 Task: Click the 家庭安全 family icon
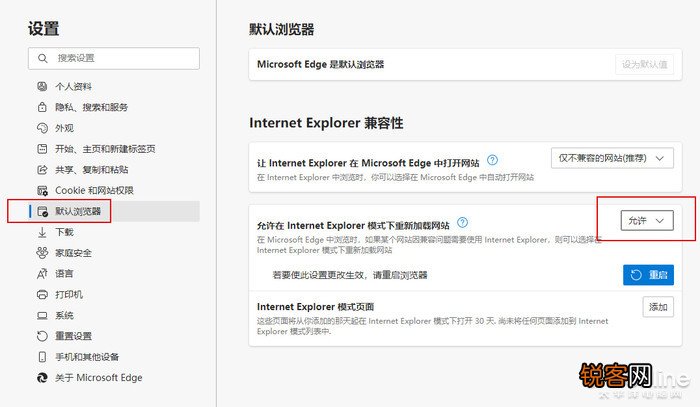[42, 253]
